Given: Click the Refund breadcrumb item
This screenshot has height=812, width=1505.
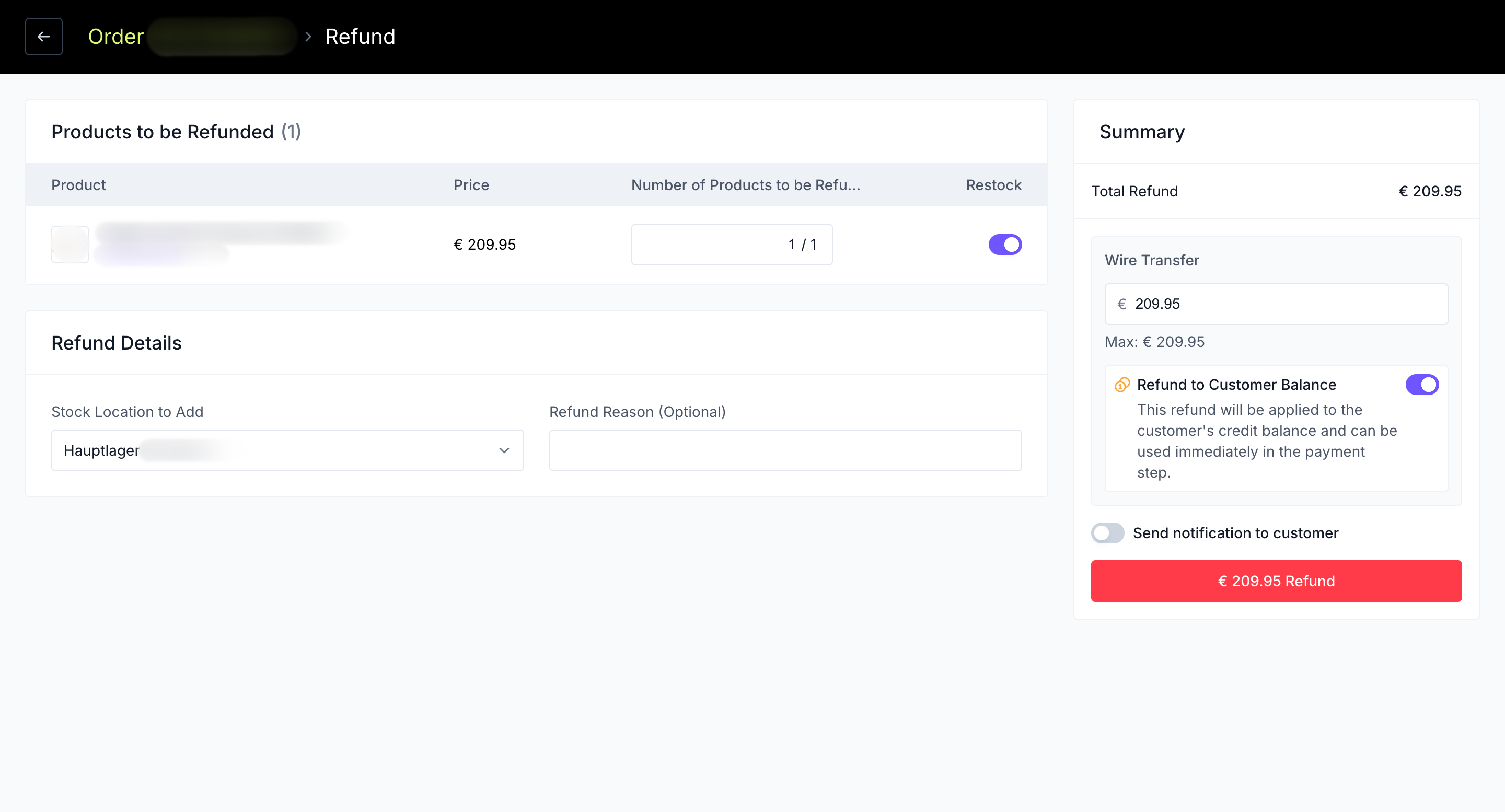Looking at the screenshot, I should pos(360,37).
